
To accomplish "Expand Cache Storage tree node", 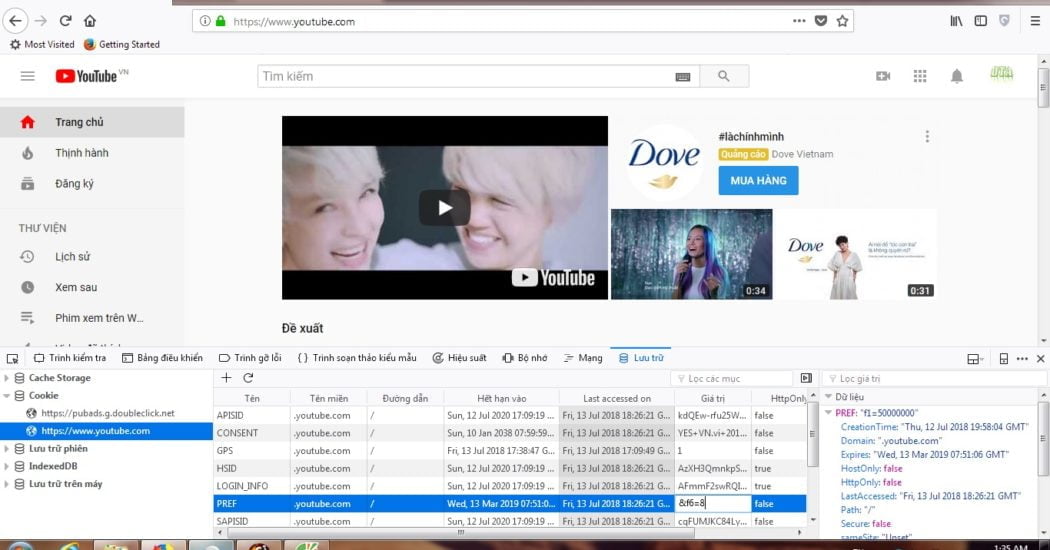I will (x=7, y=378).
